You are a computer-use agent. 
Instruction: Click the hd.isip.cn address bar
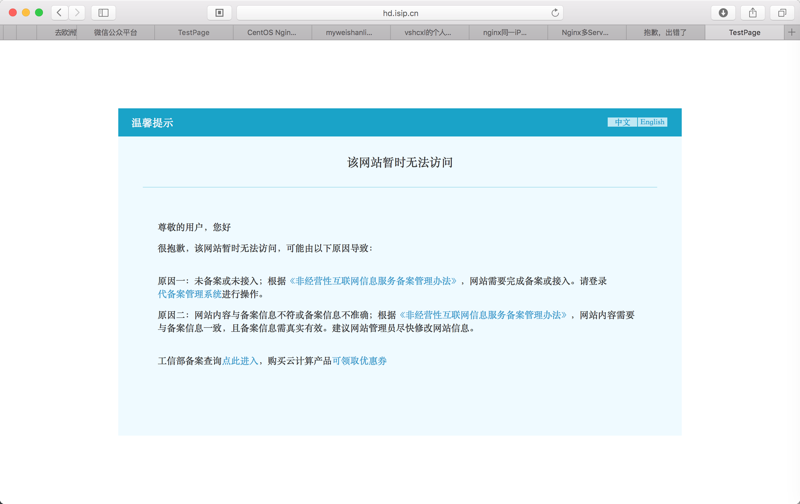coord(400,13)
